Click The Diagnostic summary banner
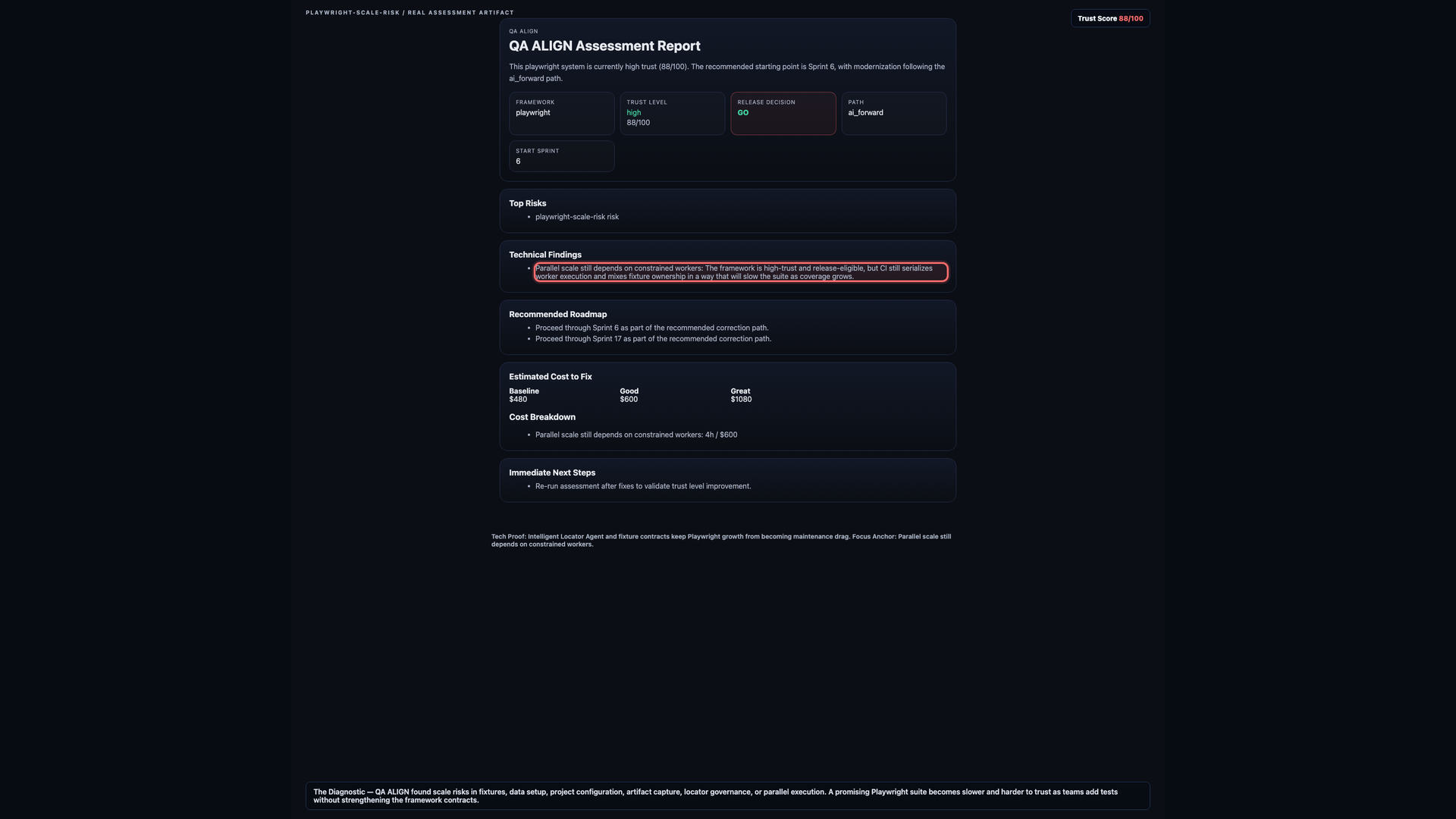The width and height of the screenshot is (1456, 819). [x=727, y=795]
